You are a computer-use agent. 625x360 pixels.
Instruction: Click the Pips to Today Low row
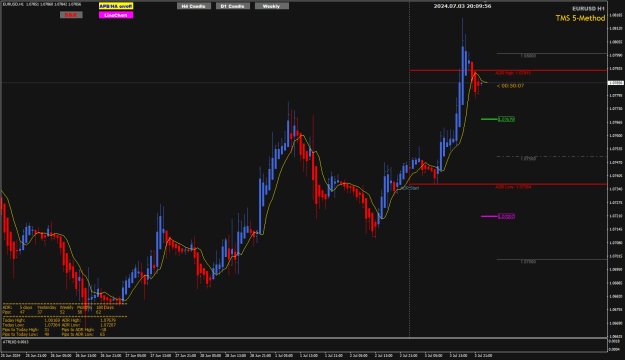point(26,334)
